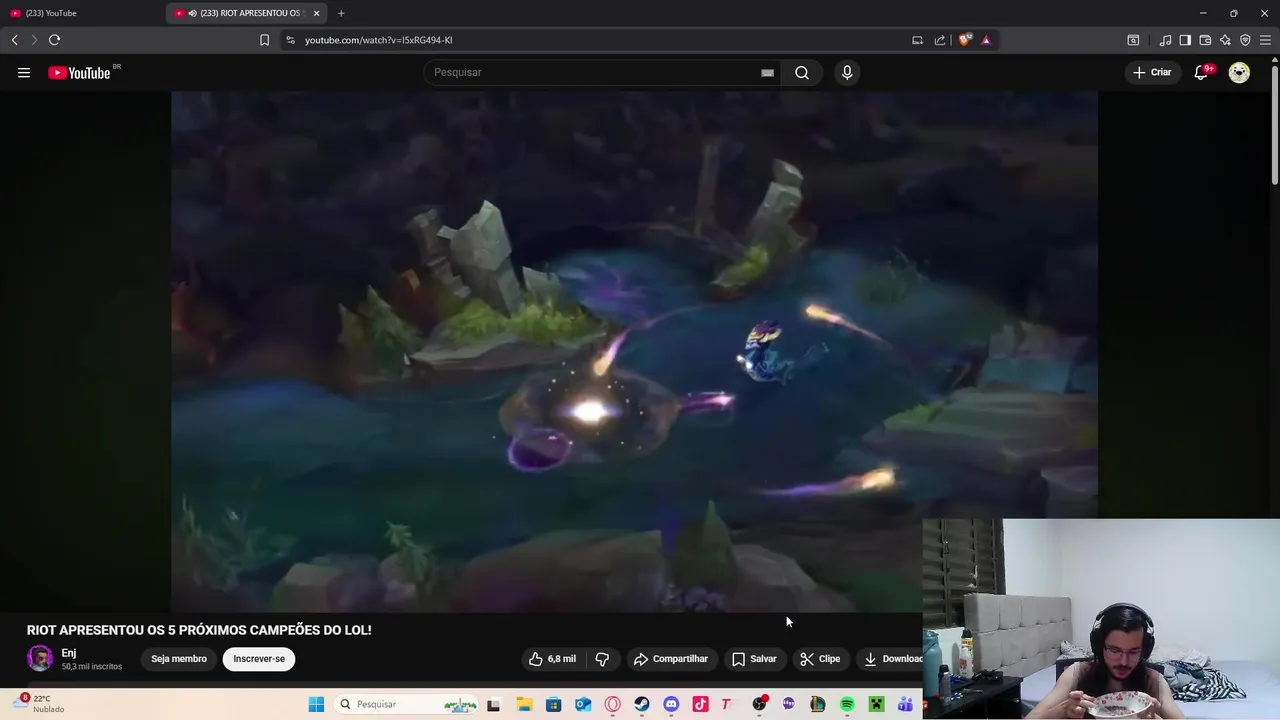Open tab search button
1280x720 pixels.
[x=1133, y=40]
